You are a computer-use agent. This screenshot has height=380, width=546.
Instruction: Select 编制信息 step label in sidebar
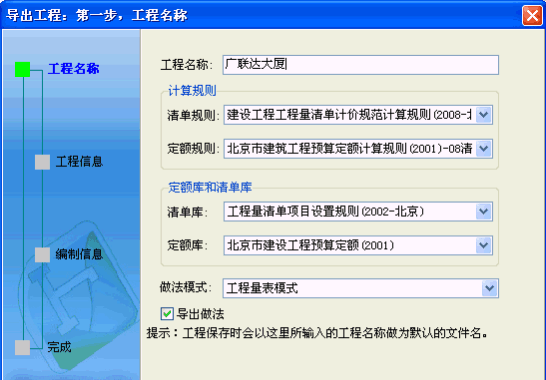tap(79, 254)
